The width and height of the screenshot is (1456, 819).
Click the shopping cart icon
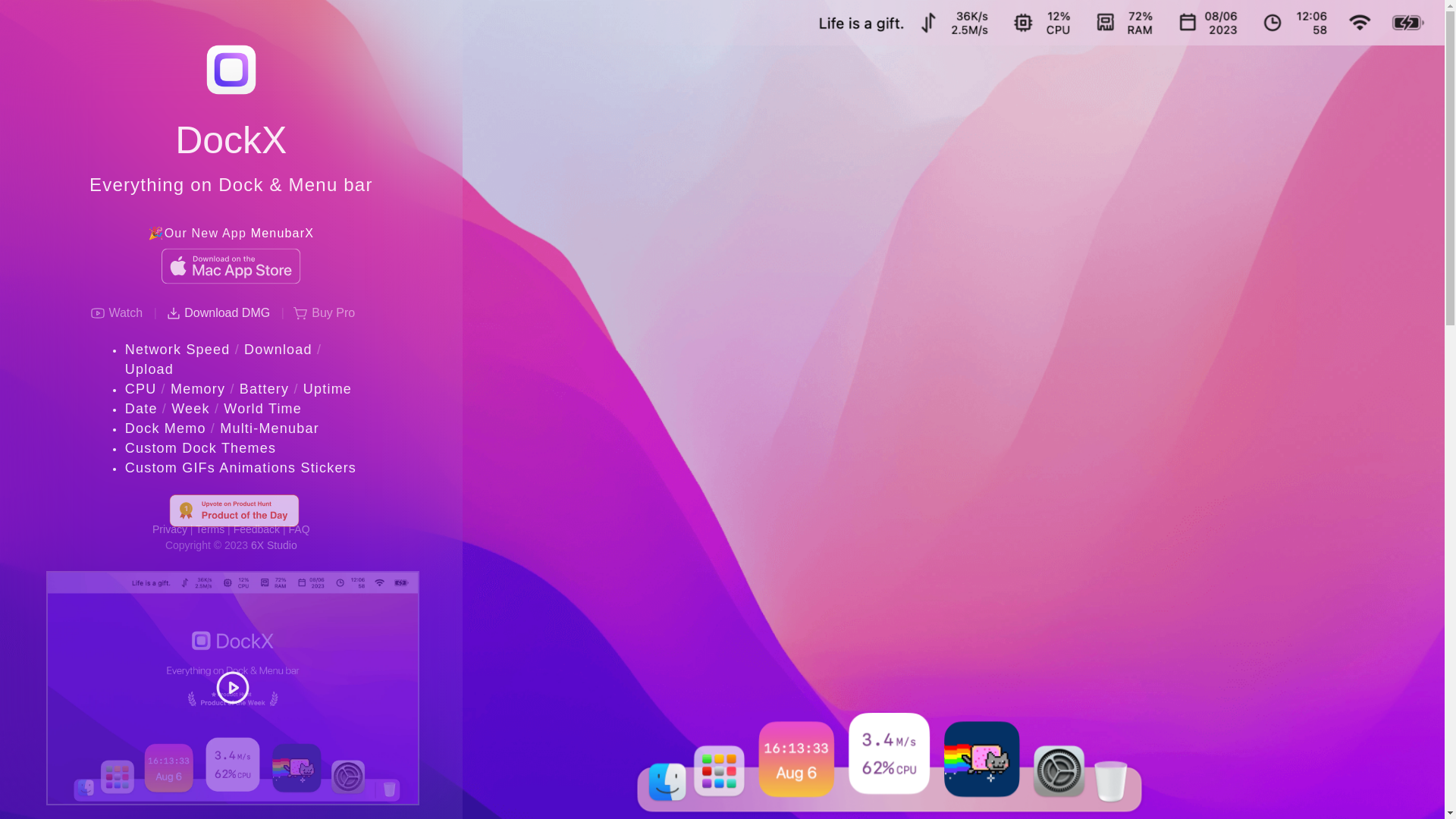coord(300,313)
